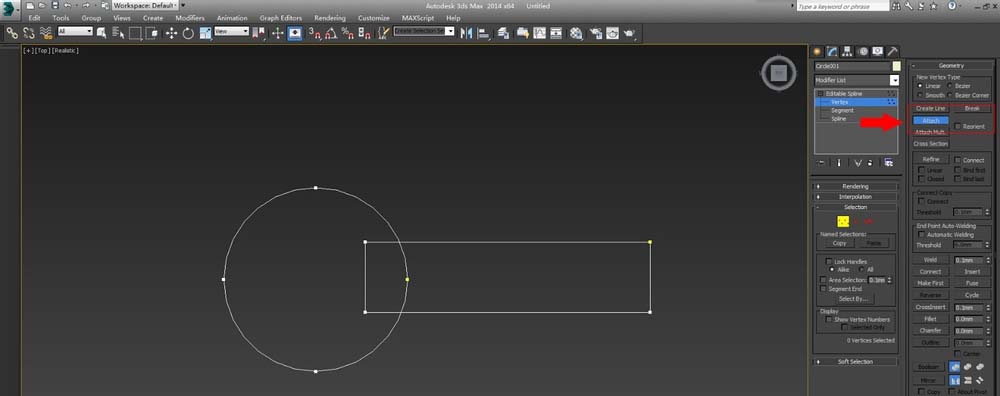Image resolution: width=1000 pixels, height=396 pixels.
Task: Activate the Select and Rotate tool
Action: (x=188, y=33)
